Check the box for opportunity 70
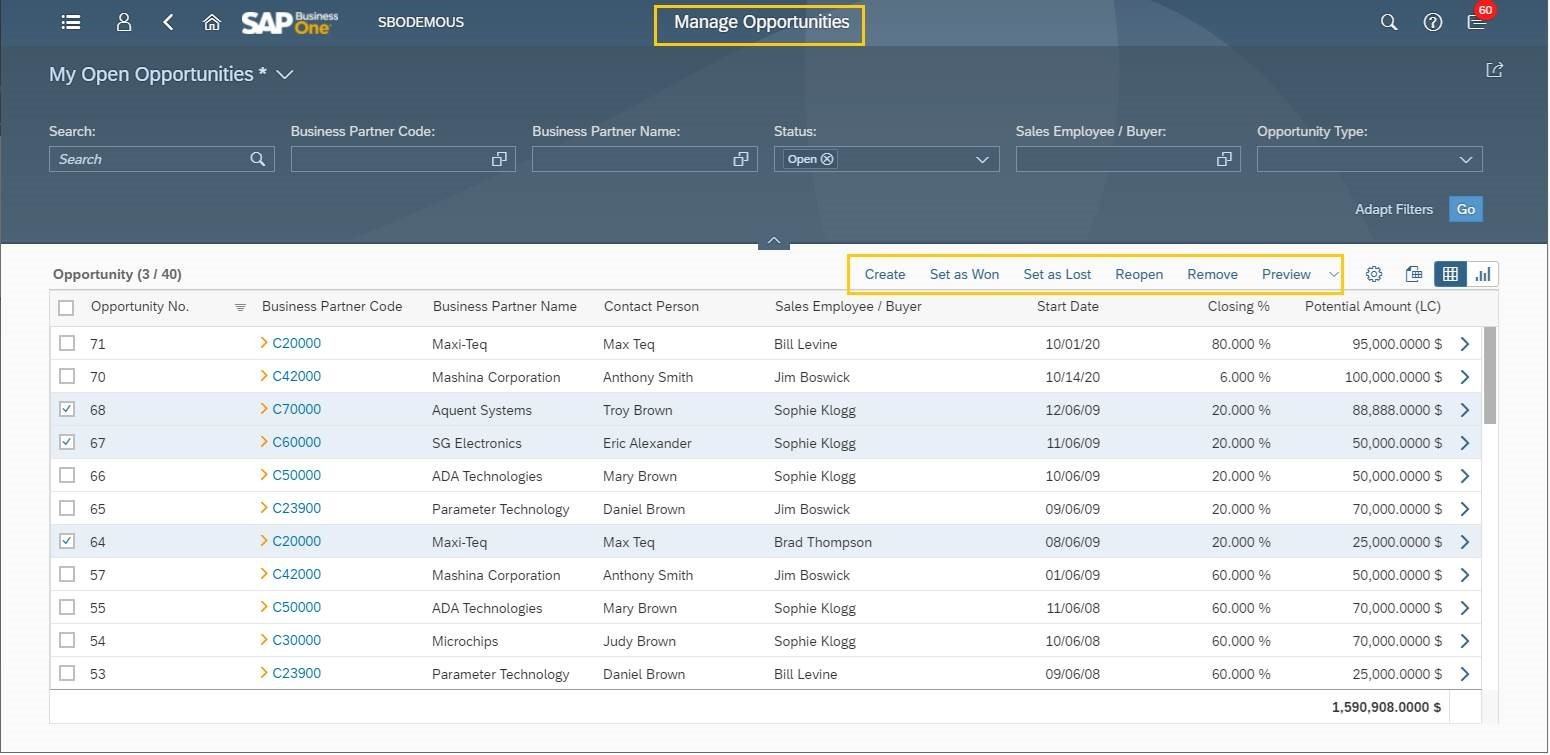Viewport: 1550px width, 755px height. 67,376
